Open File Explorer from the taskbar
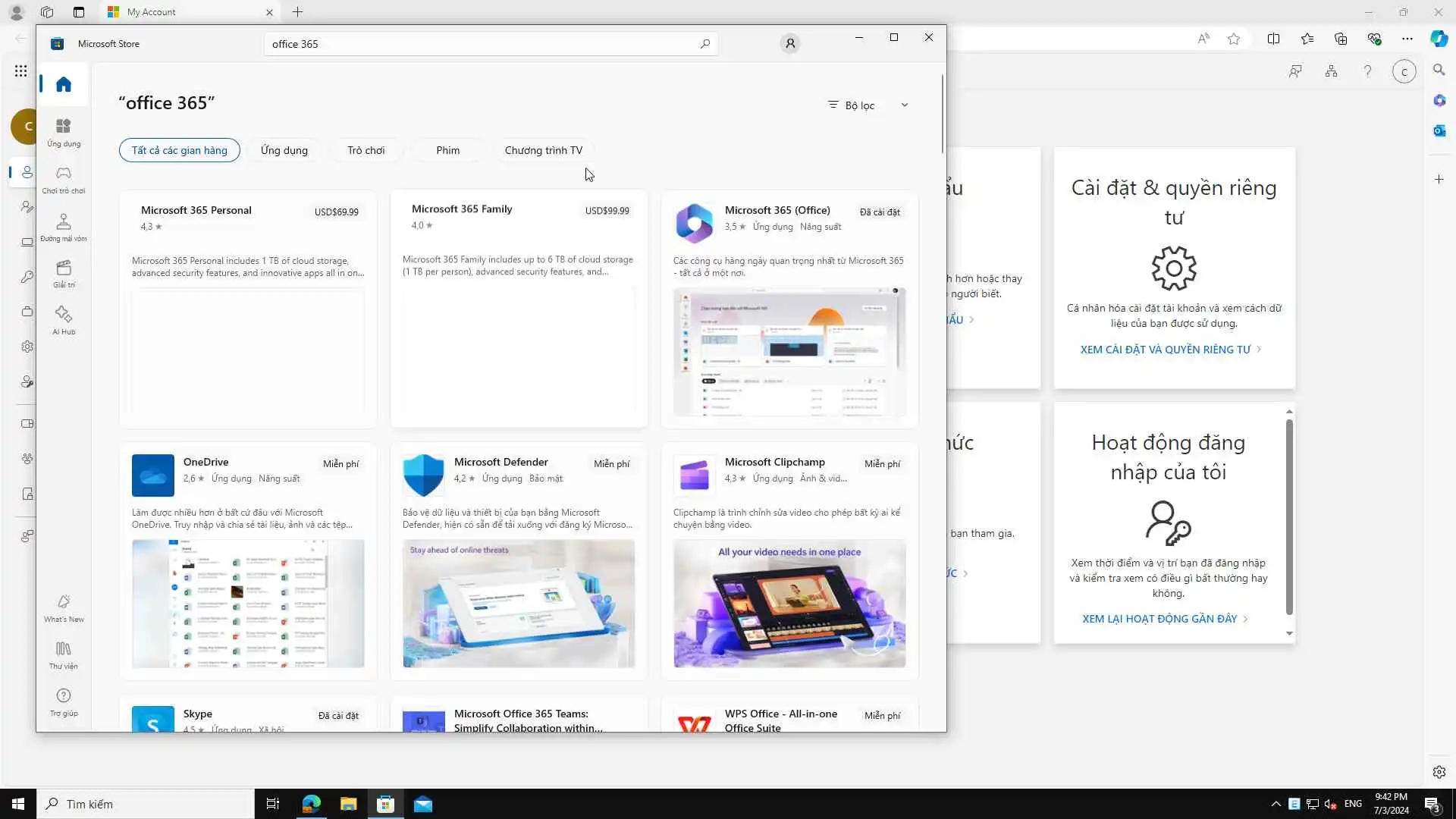 [x=348, y=804]
